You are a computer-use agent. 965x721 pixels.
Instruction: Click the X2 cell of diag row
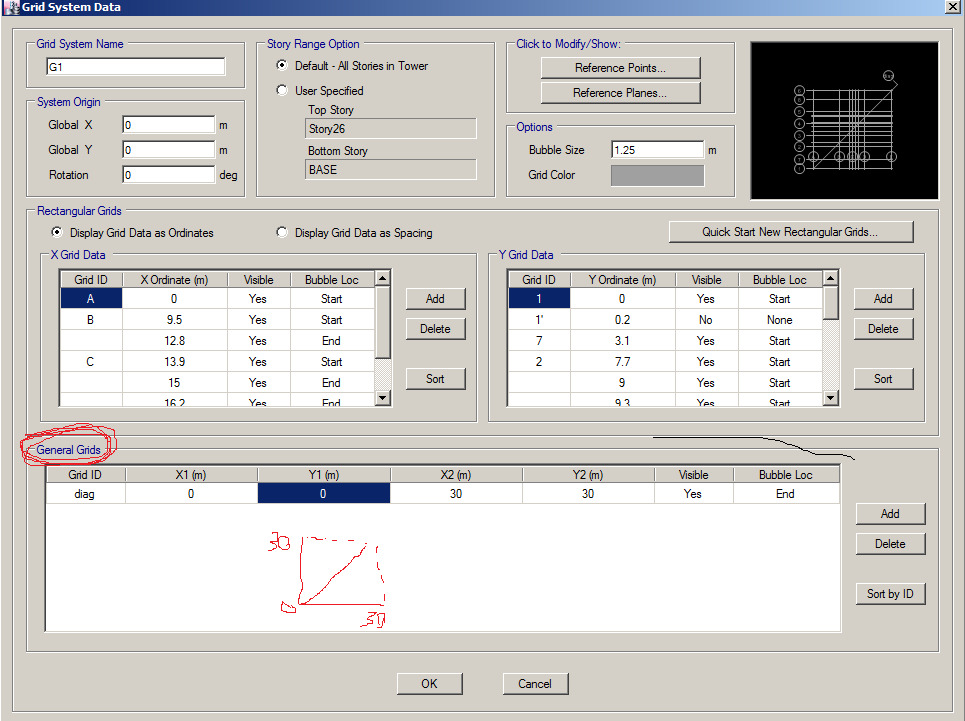click(456, 494)
